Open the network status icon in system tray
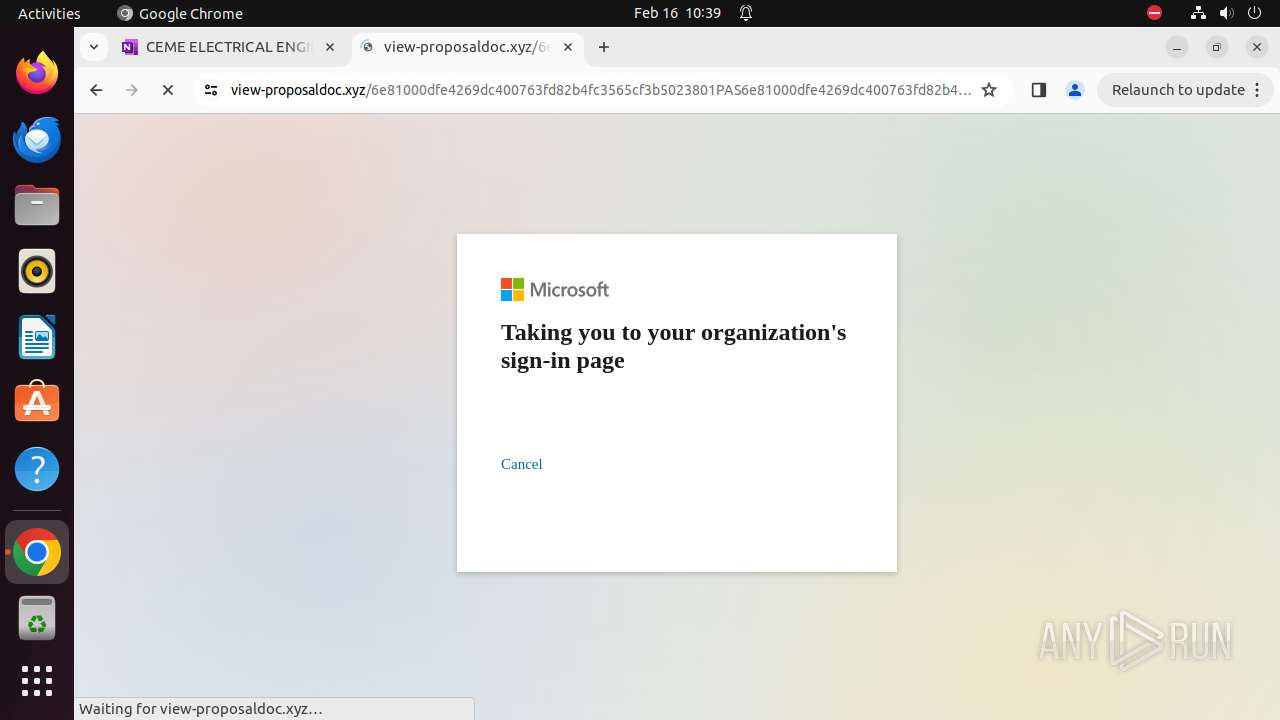 pyautogui.click(x=1198, y=13)
